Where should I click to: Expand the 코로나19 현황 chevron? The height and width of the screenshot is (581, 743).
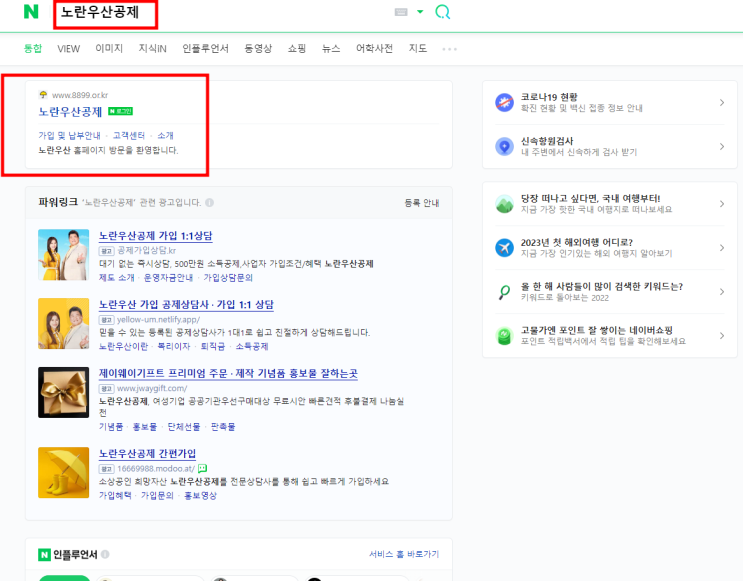722,102
